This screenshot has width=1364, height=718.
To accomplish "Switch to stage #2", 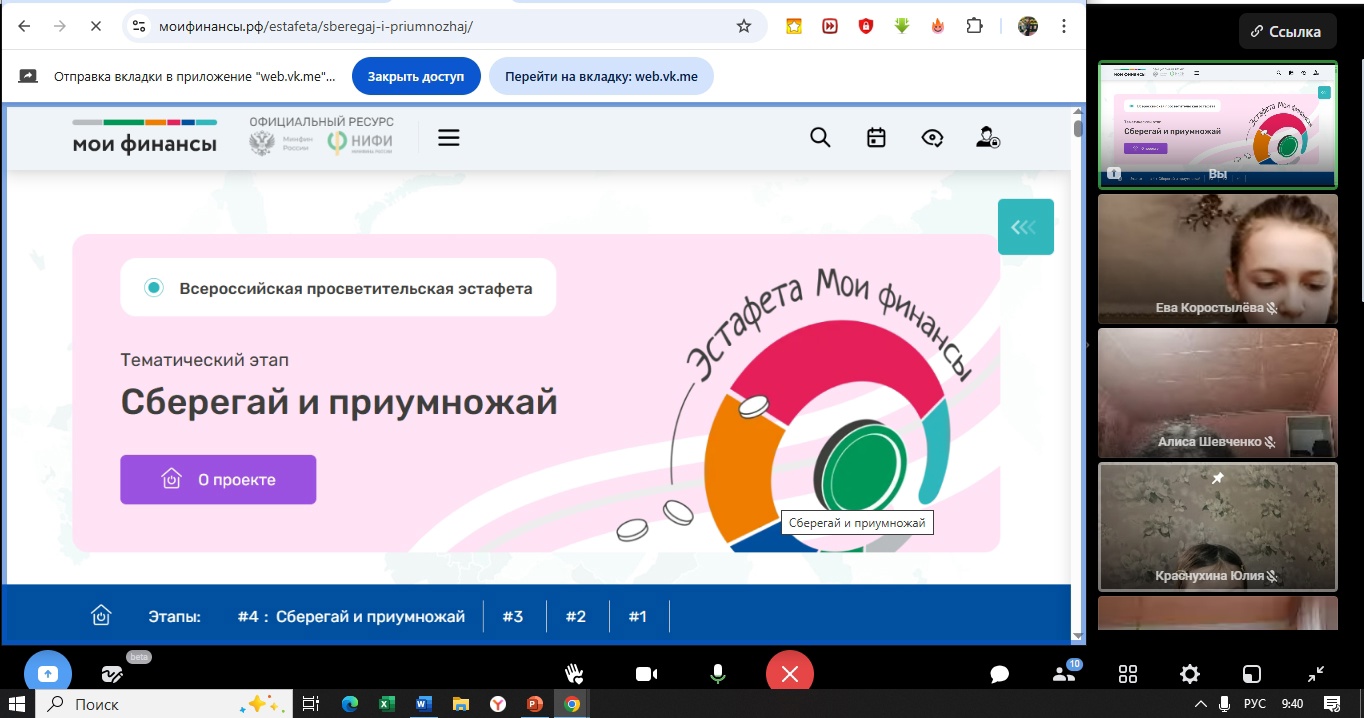I will click(x=576, y=617).
